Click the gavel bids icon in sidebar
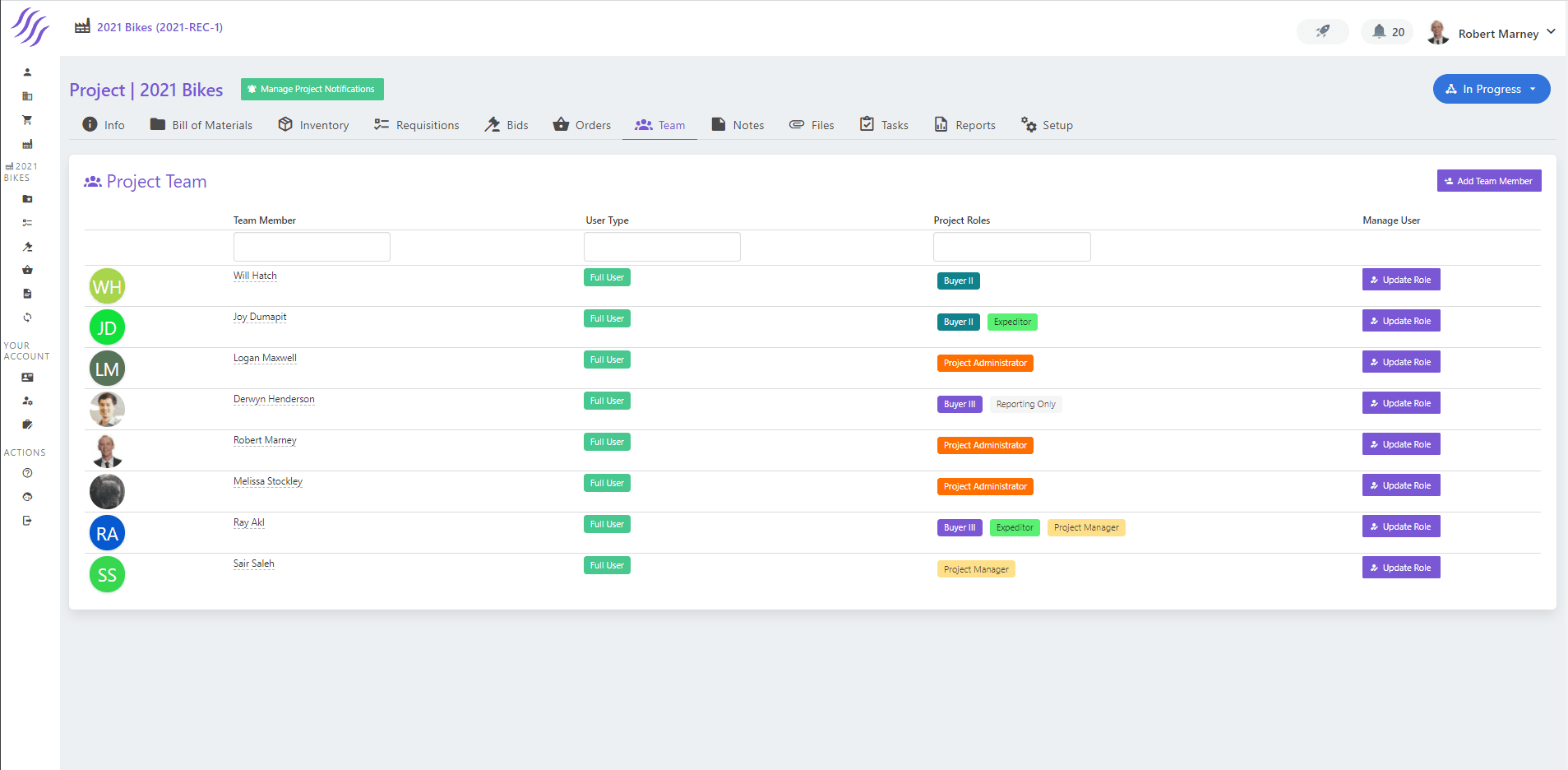This screenshot has width=1568, height=770. pyautogui.click(x=27, y=247)
